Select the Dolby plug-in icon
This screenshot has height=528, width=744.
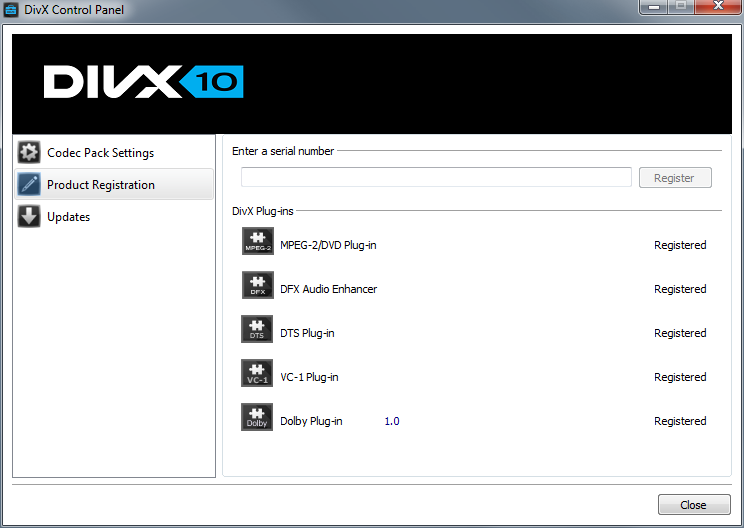point(257,418)
